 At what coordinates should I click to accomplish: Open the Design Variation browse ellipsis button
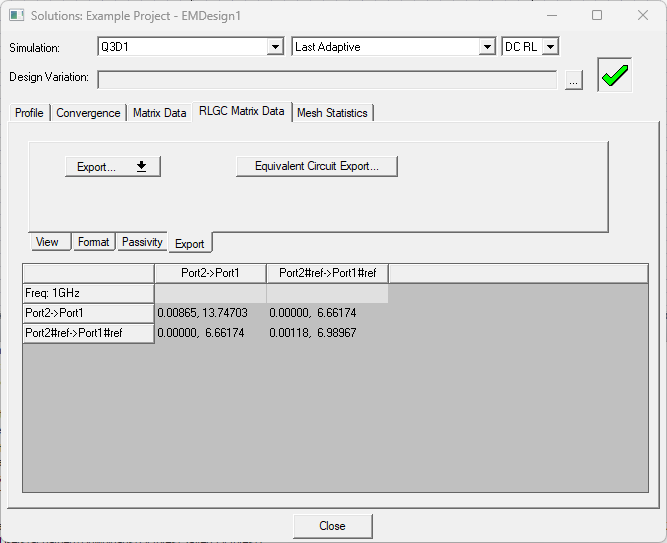click(x=573, y=81)
